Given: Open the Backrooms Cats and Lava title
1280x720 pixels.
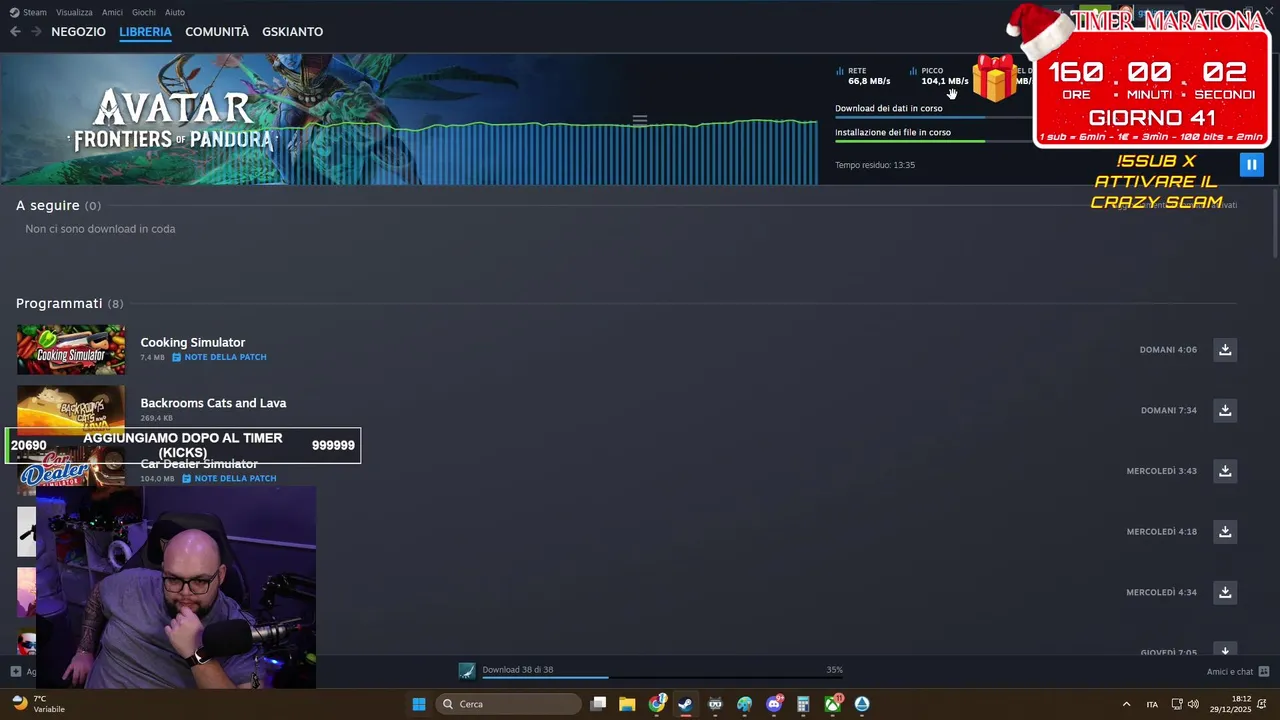Looking at the screenshot, I should point(213,403).
